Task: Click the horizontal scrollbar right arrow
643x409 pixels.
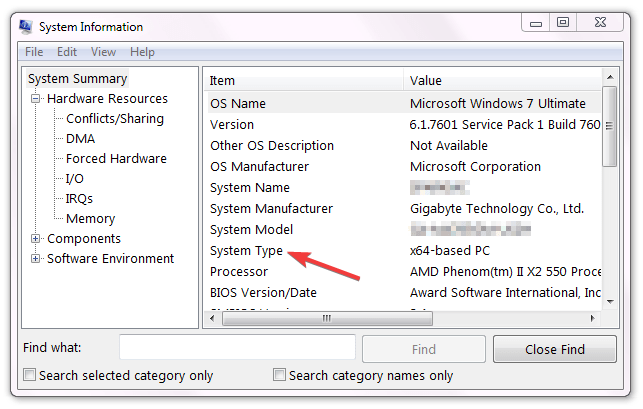Action: 595,319
